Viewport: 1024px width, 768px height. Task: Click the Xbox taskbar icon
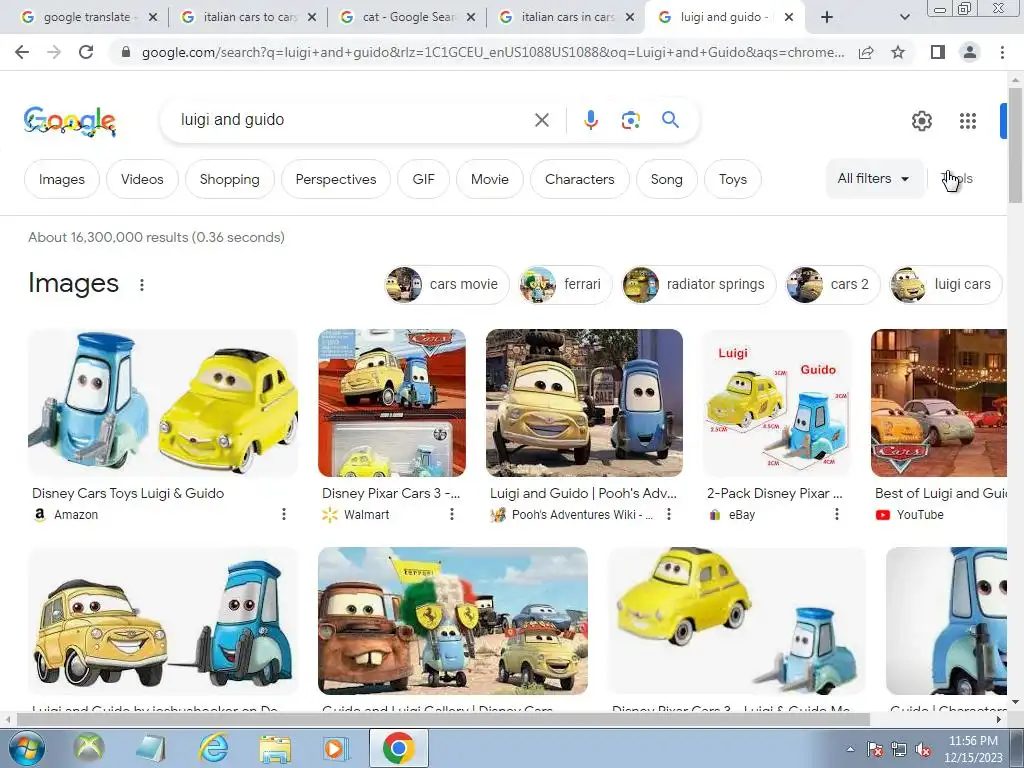click(89, 748)
